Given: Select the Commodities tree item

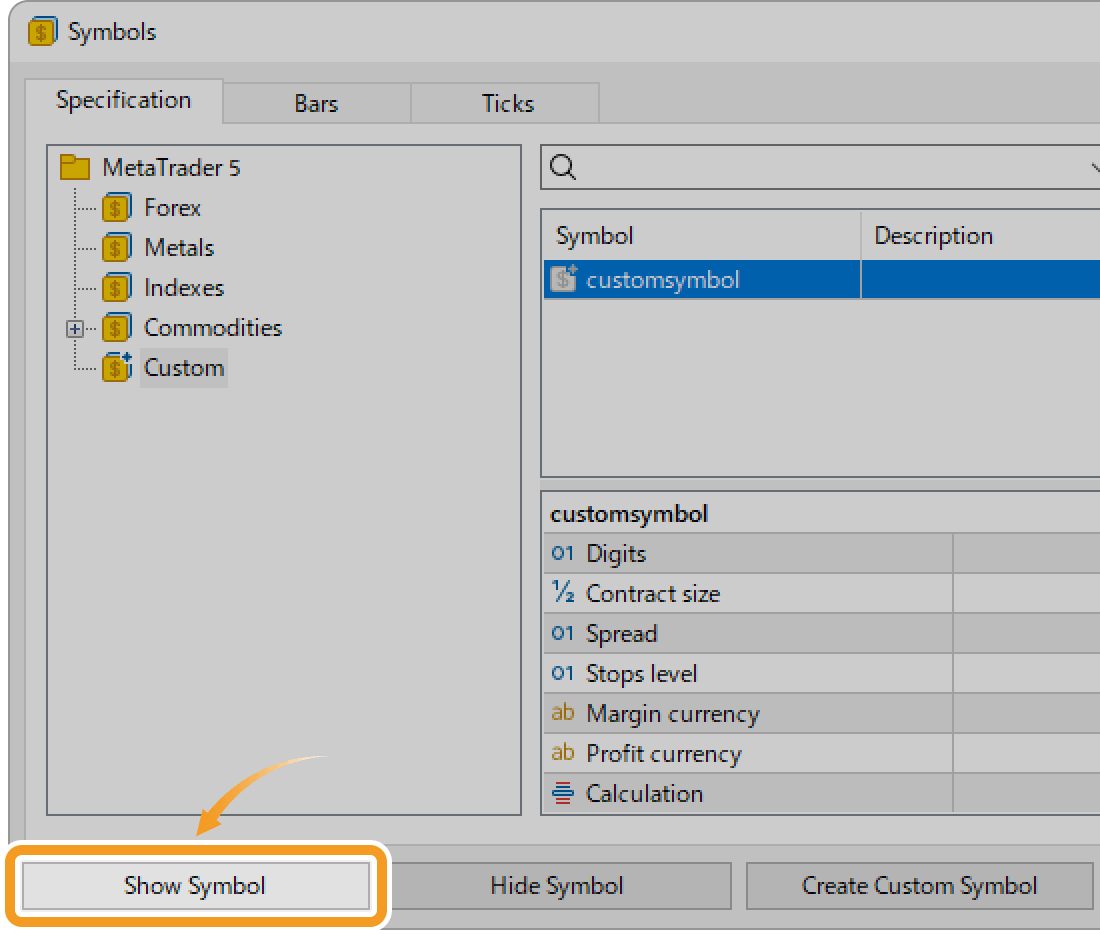Looking at the screenshot, I should coord(213,328).
